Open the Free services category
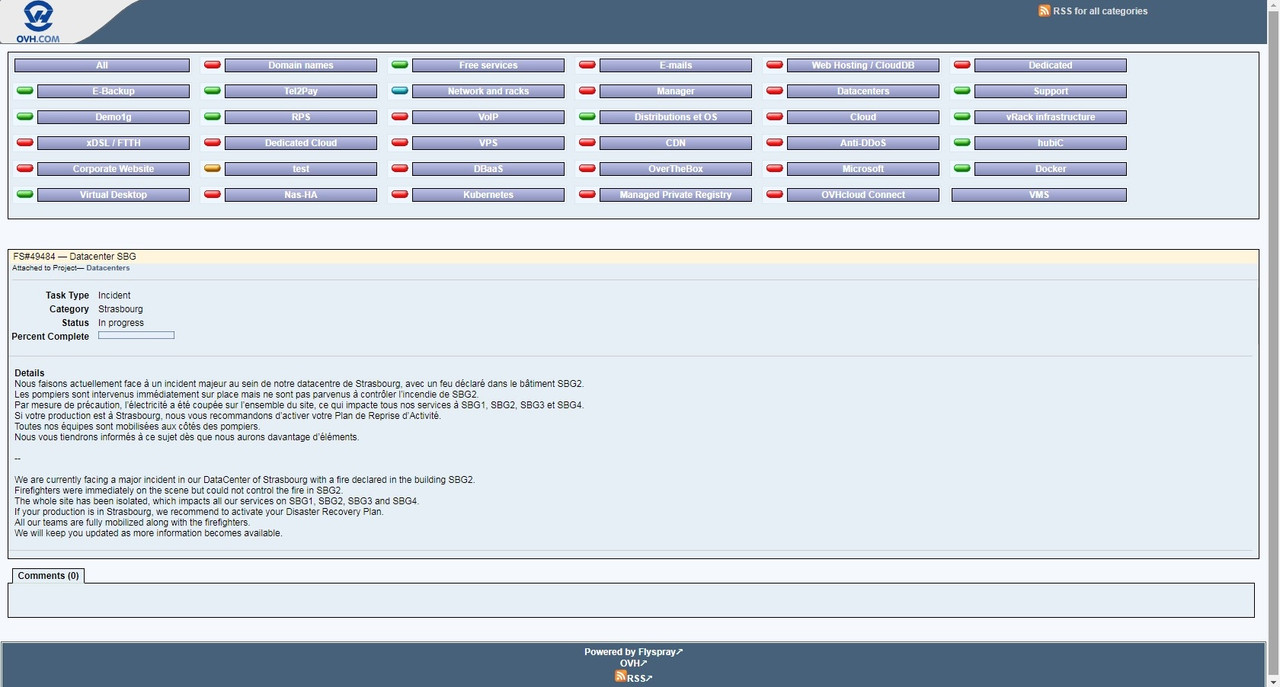Screen dimensions: 1280x687 pos(488,65)
